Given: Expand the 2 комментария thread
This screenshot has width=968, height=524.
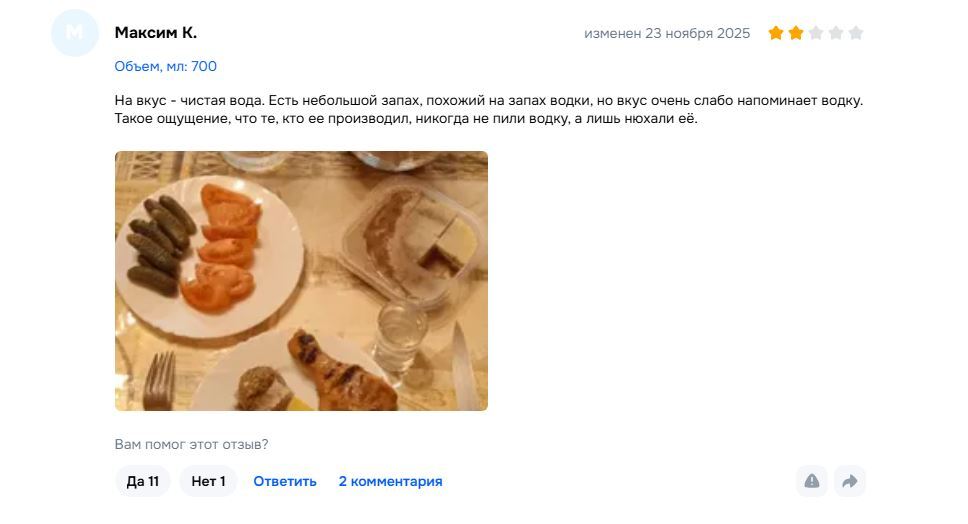Looking at the screenshot, I should [390, 481].
